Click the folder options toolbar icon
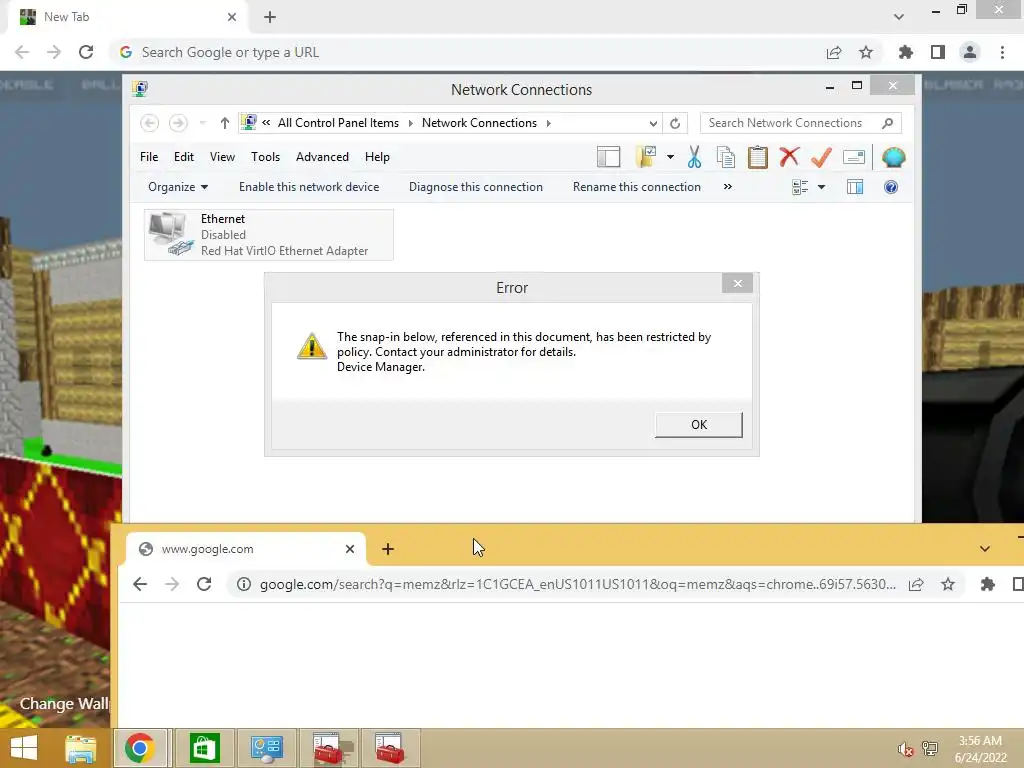Image resolution: width=1024 pixels, height=768 pixels. pos(646,157)
